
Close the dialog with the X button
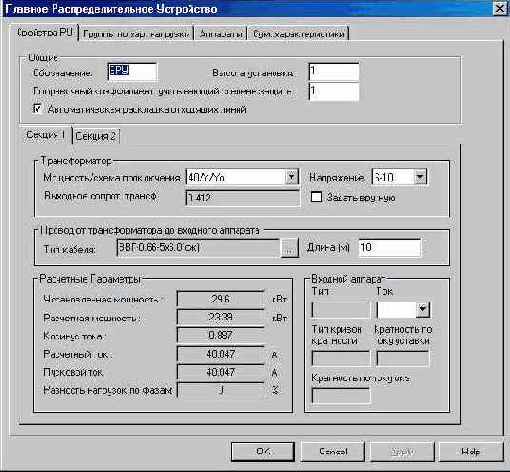click(500, 8)
